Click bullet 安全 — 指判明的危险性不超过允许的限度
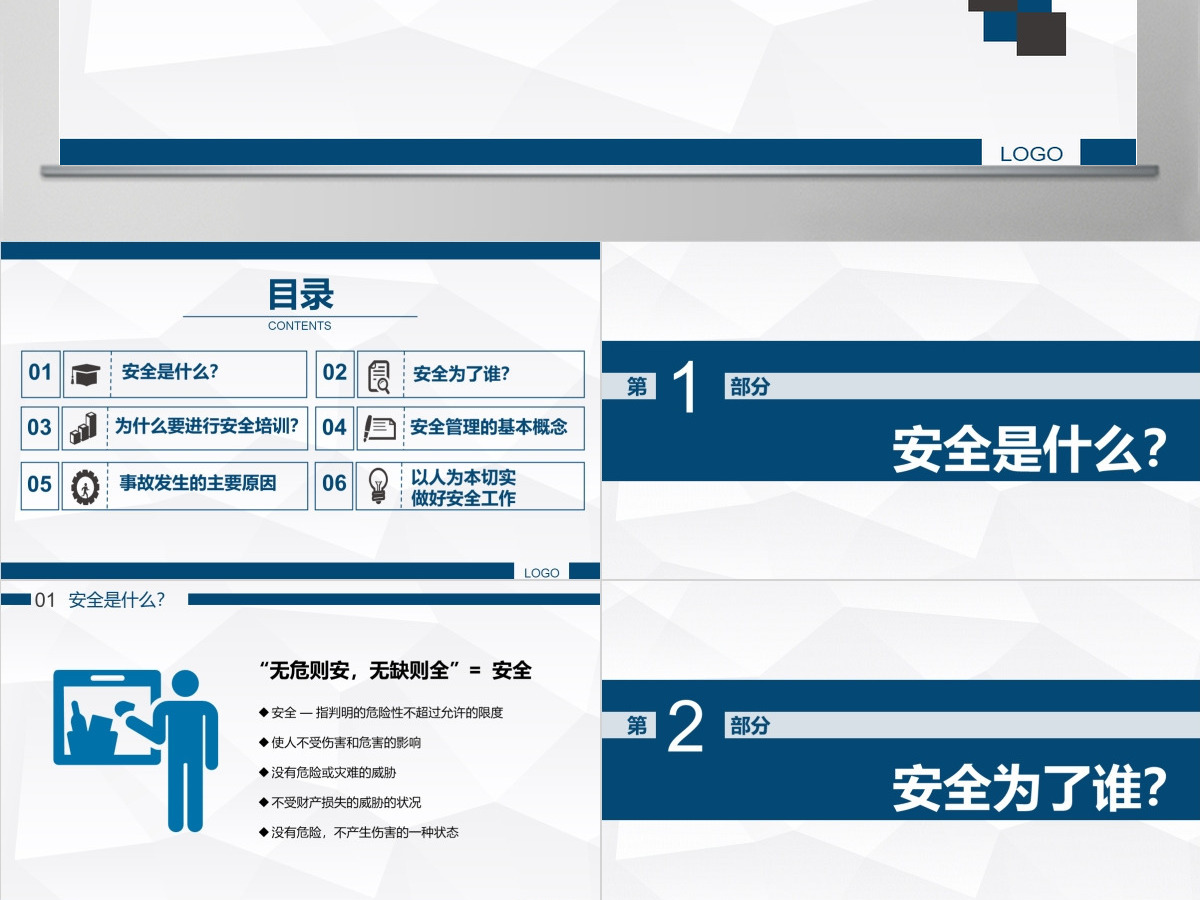Image resolution: width=1200 pixels, height=900 pixels. [x=380, y=713]
